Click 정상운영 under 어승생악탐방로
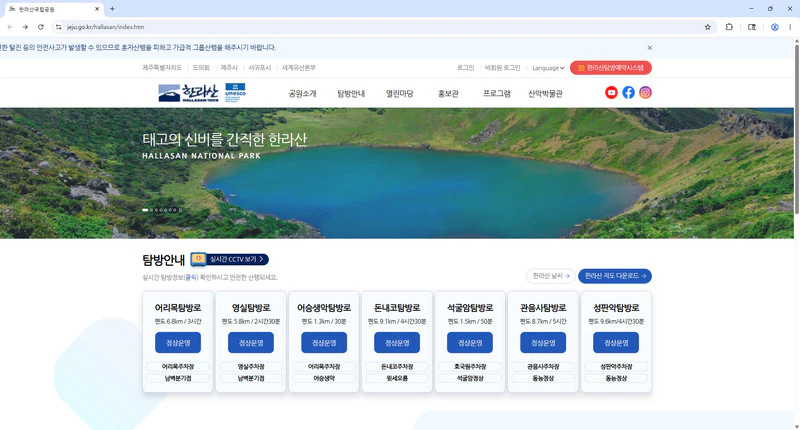Viewport: 800px width, 430px height. [x=324, y=343]
